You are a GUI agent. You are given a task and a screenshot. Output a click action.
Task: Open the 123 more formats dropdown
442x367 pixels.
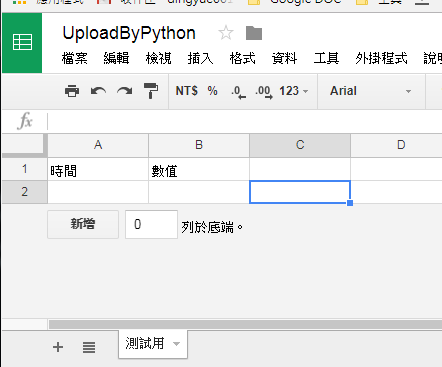(294, 91)
